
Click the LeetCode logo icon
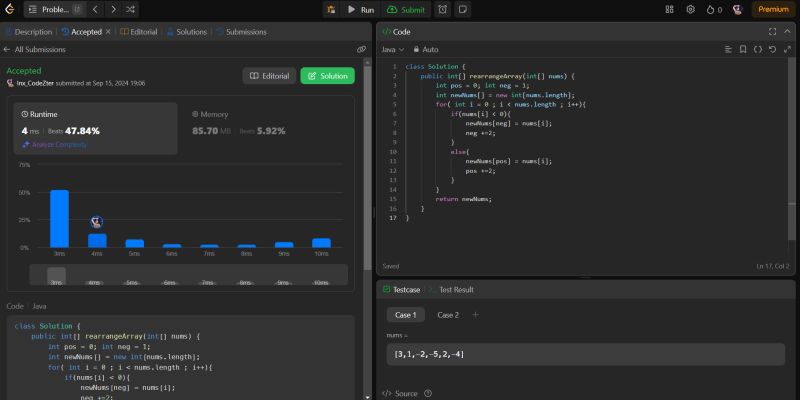click(x=9, y=9)
